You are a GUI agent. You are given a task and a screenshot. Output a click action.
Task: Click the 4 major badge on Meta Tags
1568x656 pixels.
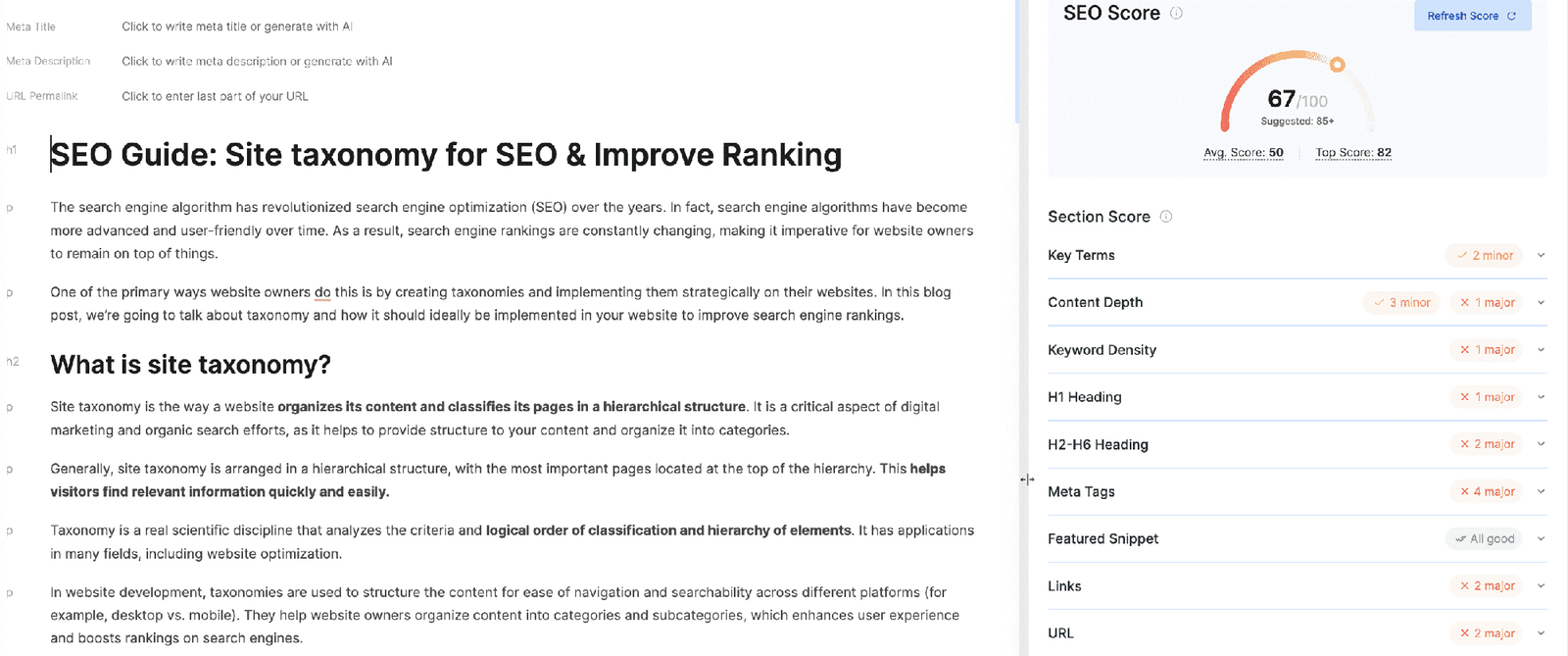tap(1488, 492)
